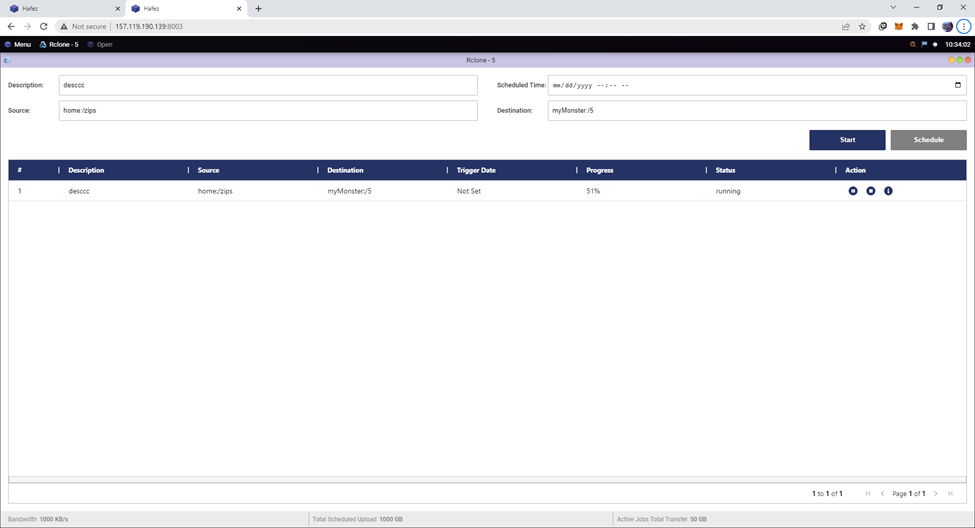Click the # column header

20,170
